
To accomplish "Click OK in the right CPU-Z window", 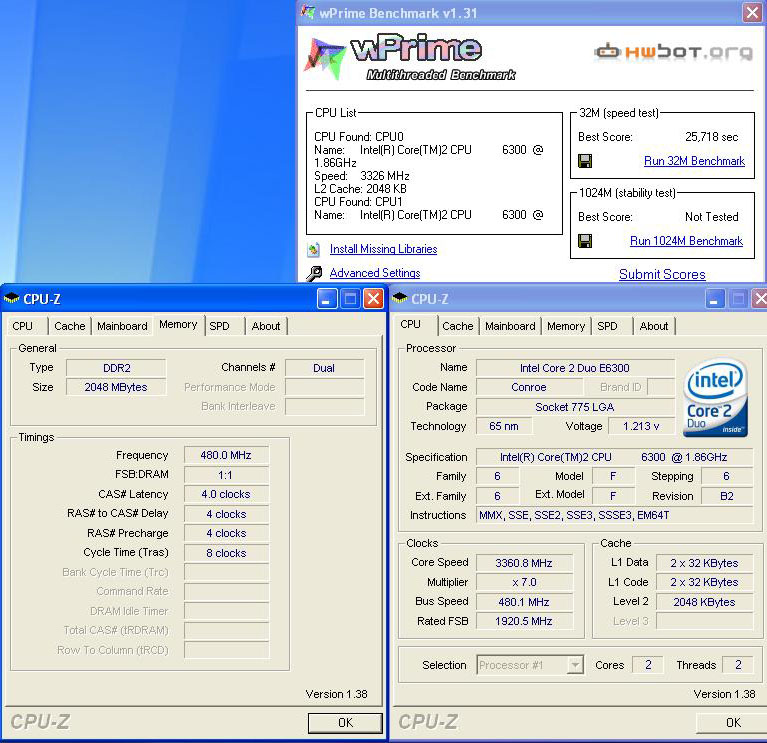I will pyautogui.click(x=733, y=722).
